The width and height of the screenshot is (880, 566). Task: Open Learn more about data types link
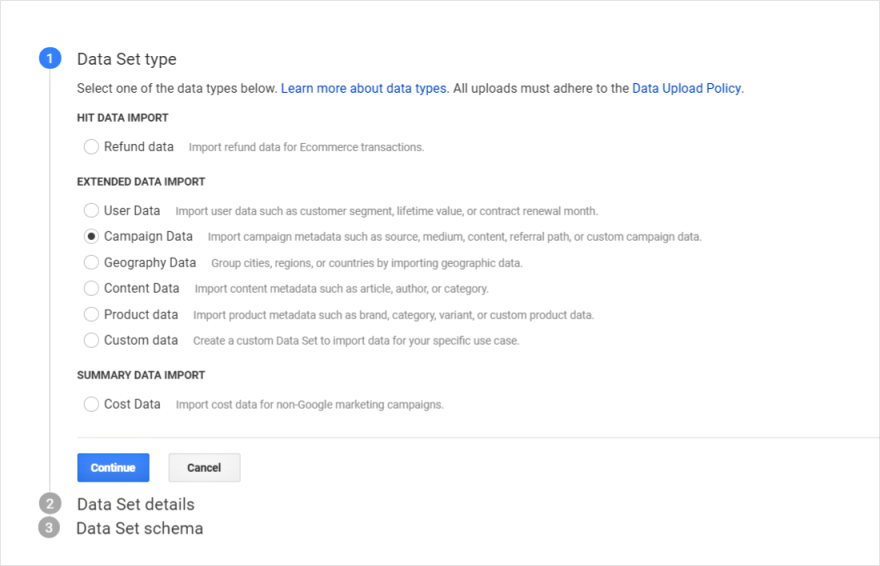[x=364, y=89]
